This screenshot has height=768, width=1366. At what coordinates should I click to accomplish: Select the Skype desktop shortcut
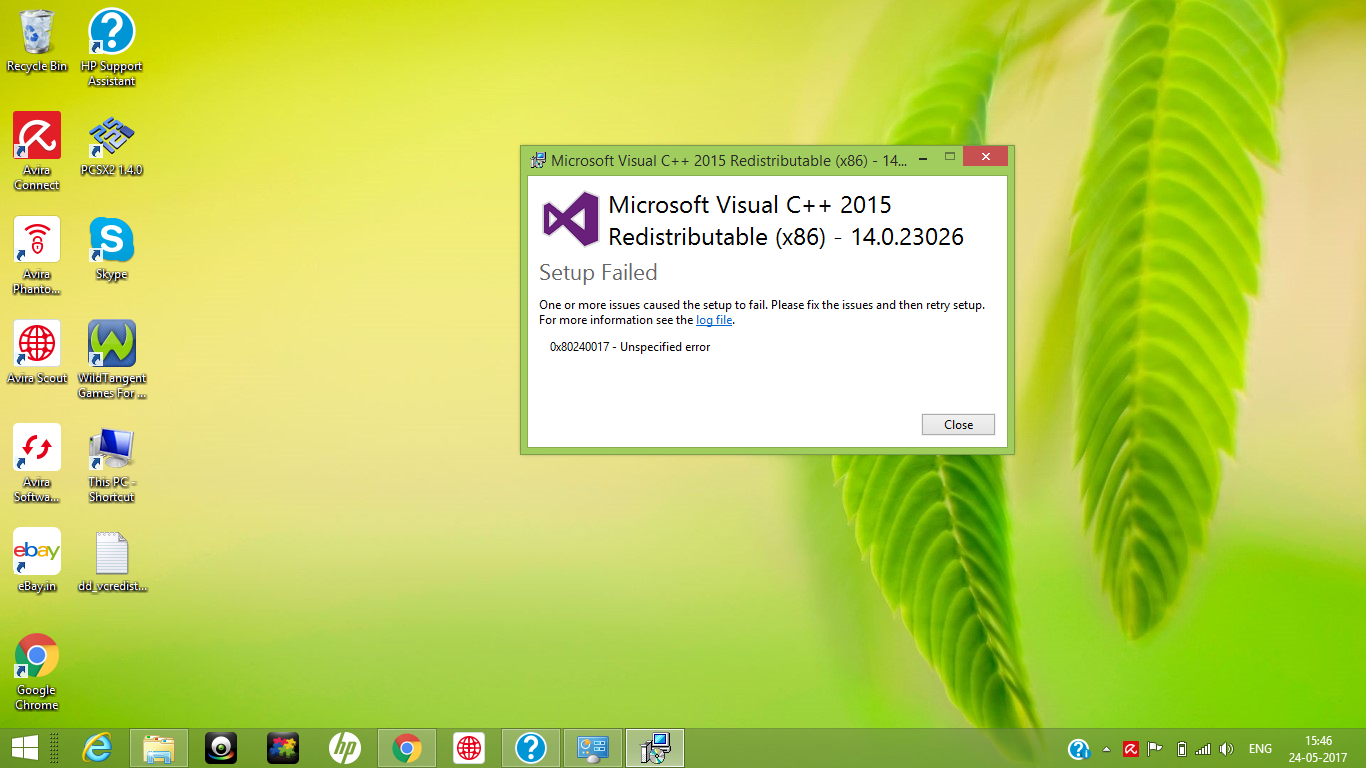[112, 248]
